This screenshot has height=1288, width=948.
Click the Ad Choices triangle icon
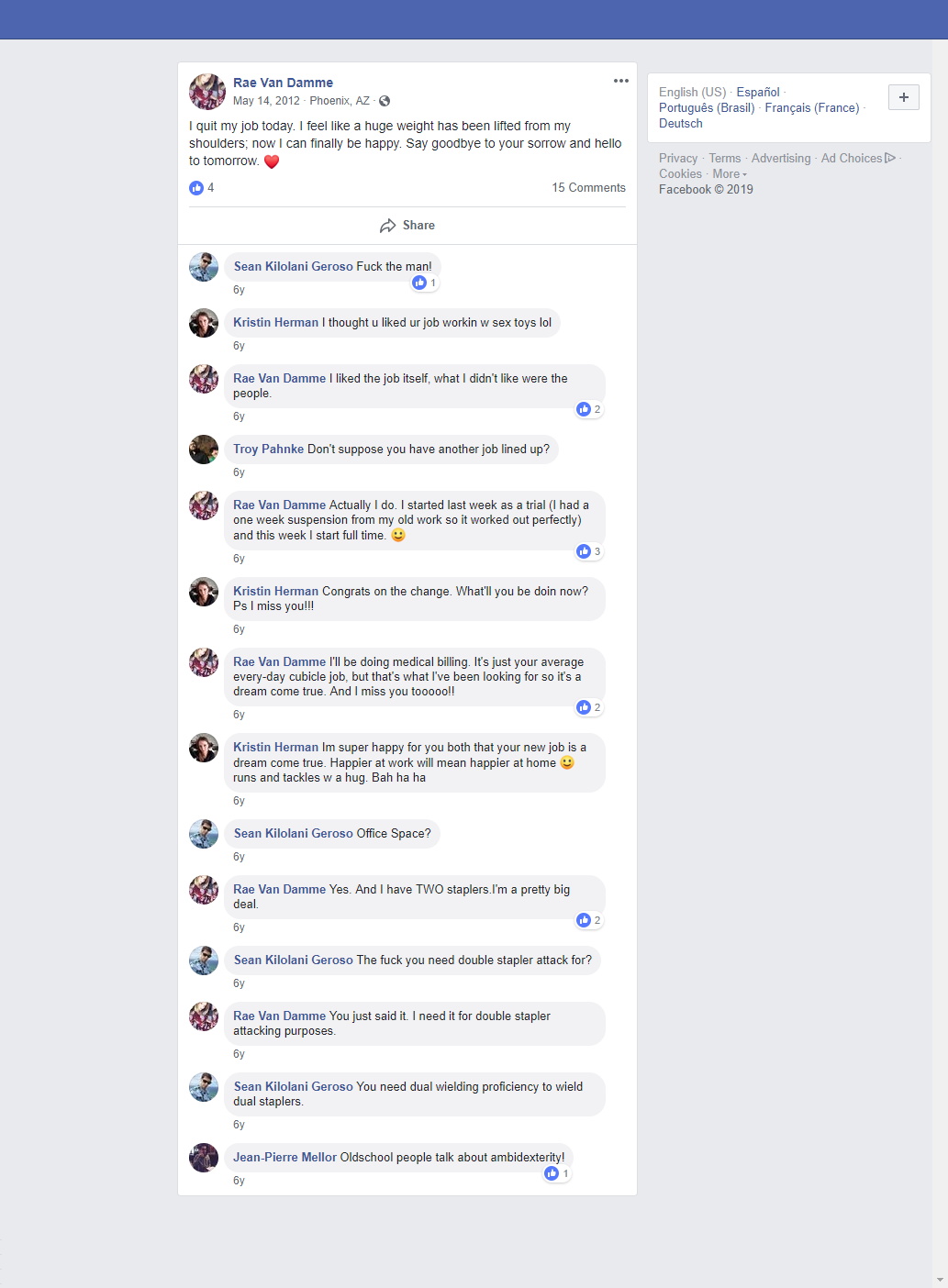tap(890, 158)
